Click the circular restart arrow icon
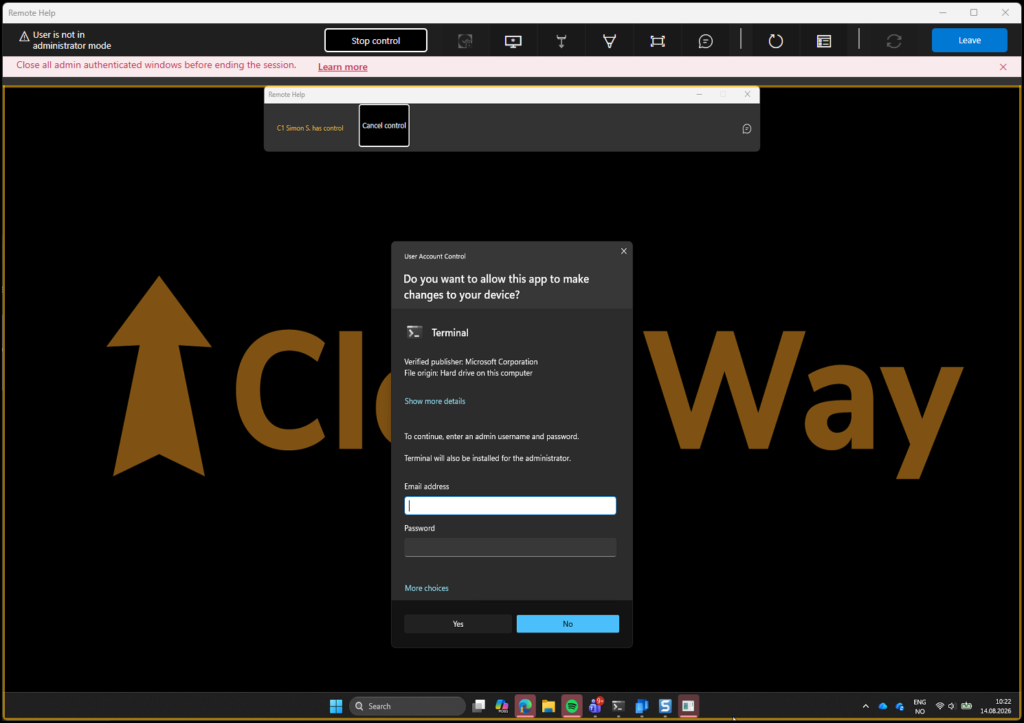This screenshot has width=1024, height=723. click(775, 41)
